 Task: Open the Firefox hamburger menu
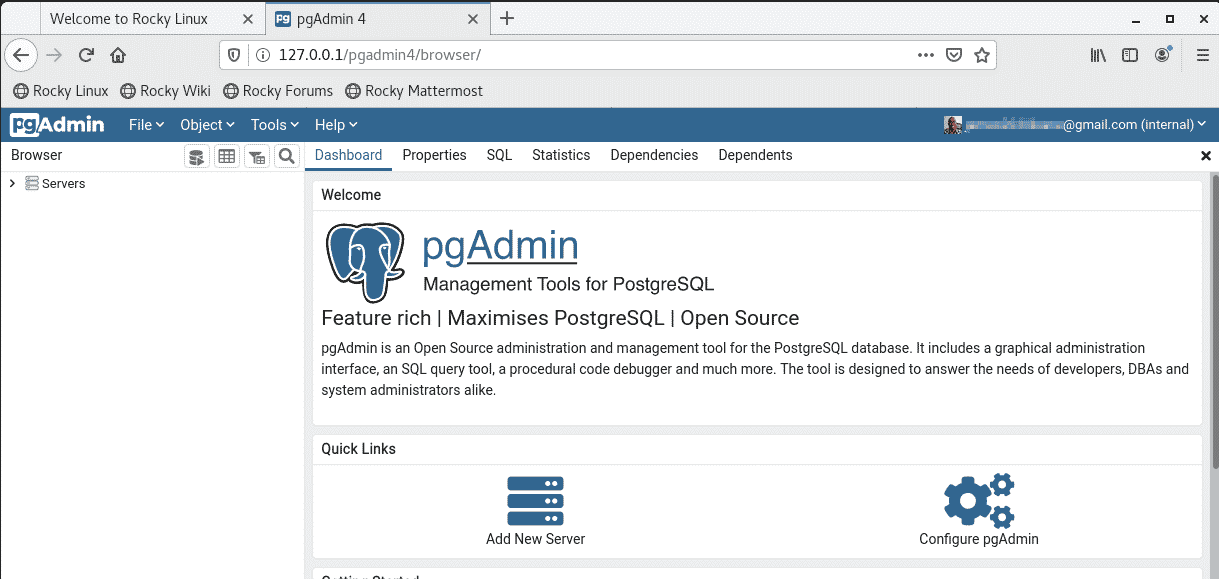tap(1203, 56)
